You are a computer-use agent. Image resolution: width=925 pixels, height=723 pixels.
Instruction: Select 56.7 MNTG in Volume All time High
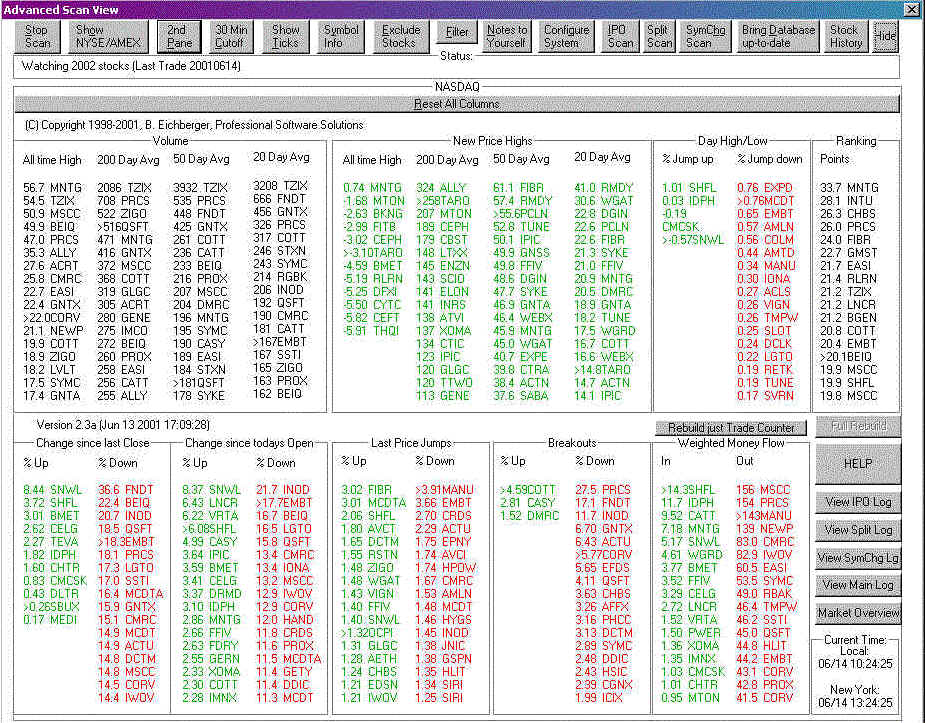click(x=52, y=188)
